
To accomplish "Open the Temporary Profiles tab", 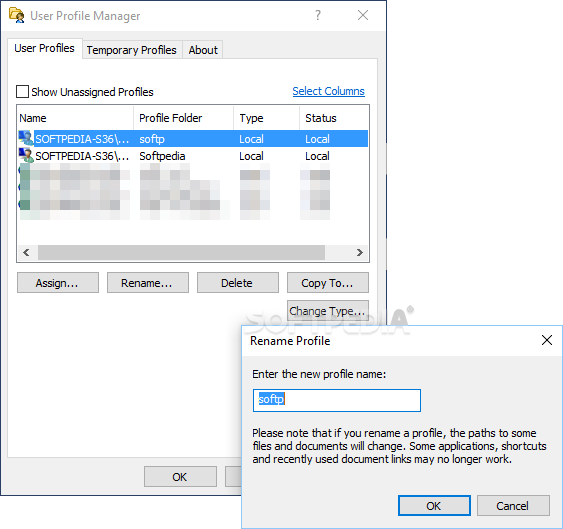I will point(132,50).
